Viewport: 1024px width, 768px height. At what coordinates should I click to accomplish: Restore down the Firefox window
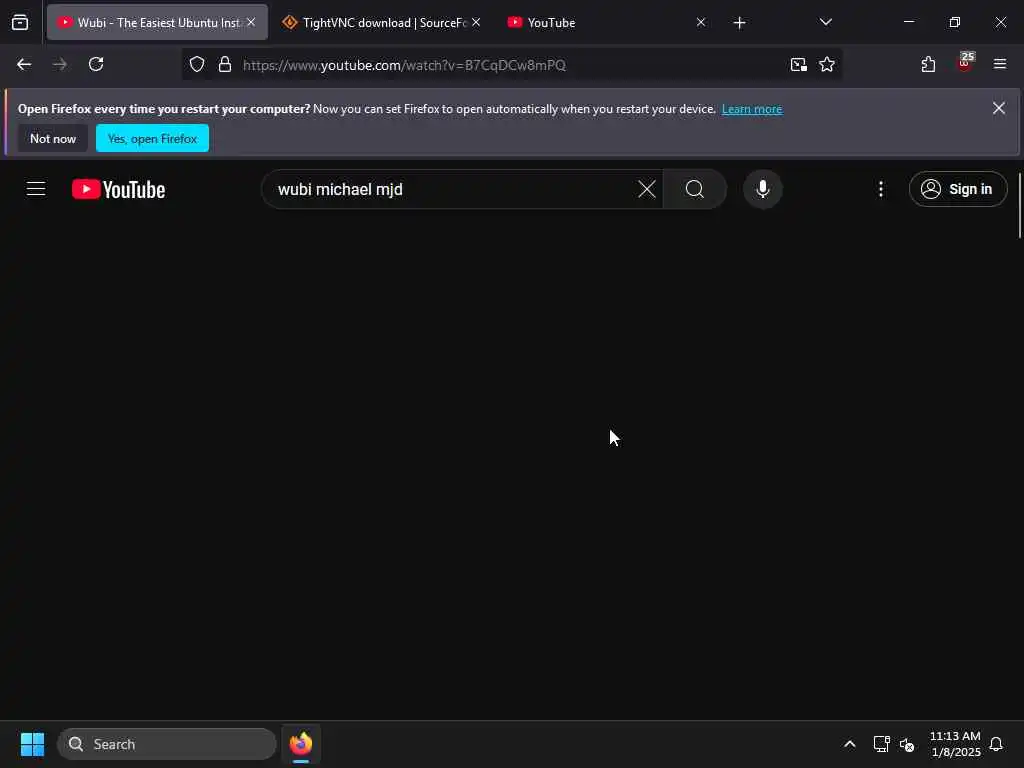(954, 22)
